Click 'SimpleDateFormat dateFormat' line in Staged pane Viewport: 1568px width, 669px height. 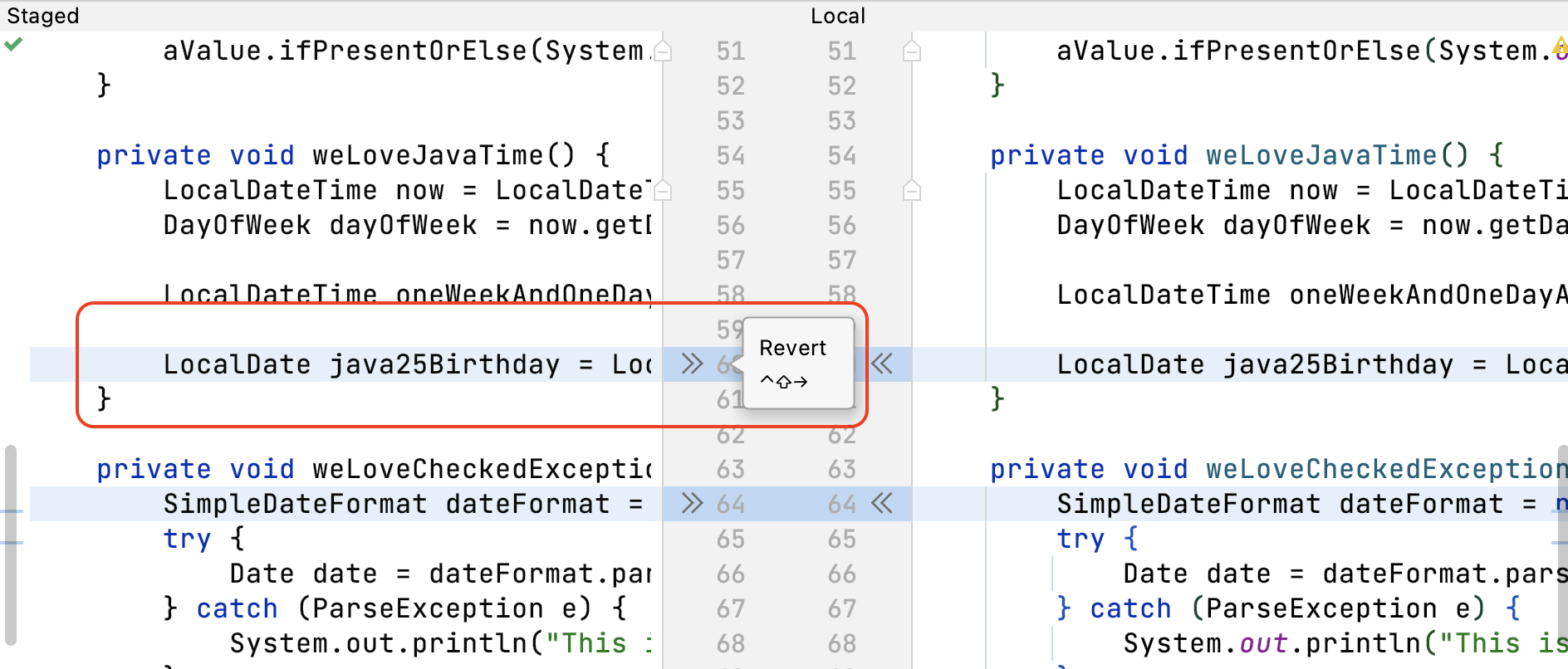click(403, 504)
